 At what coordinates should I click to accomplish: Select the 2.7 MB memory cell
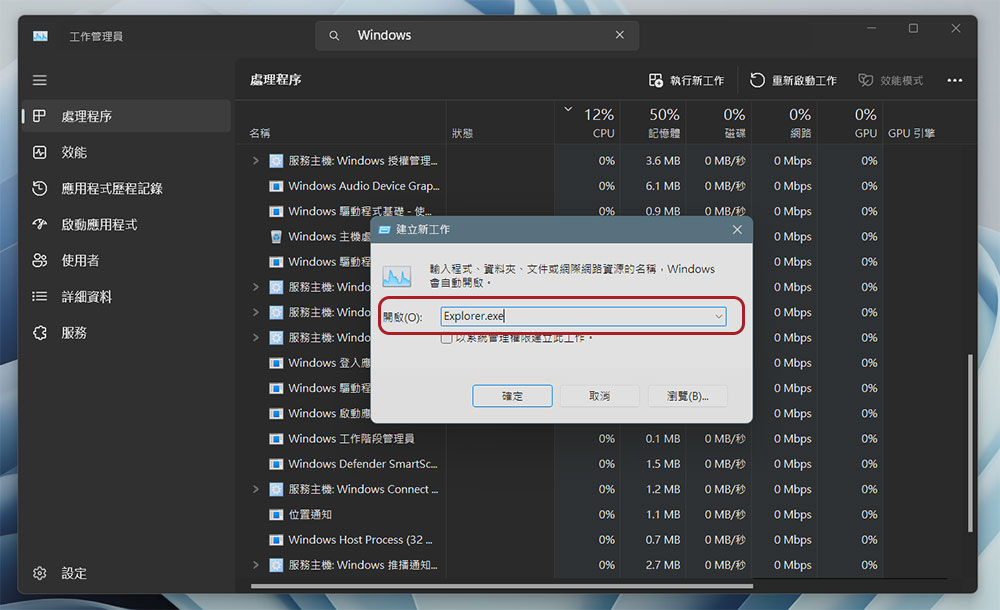pos(663,565)
